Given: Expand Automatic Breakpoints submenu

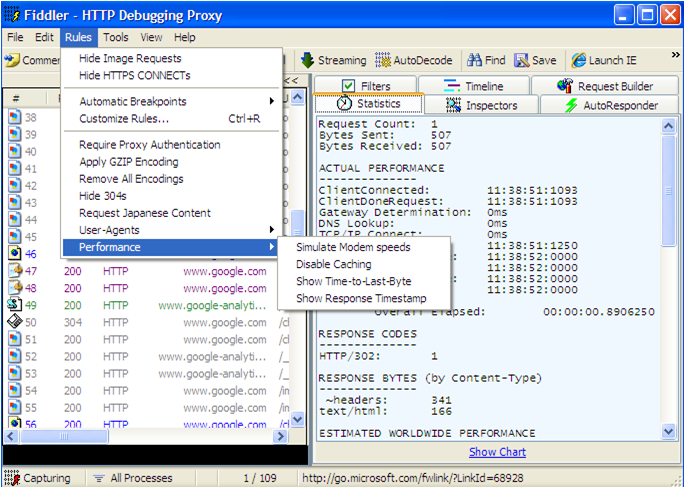Looking at the screenshot, I should tap(170, 101).
